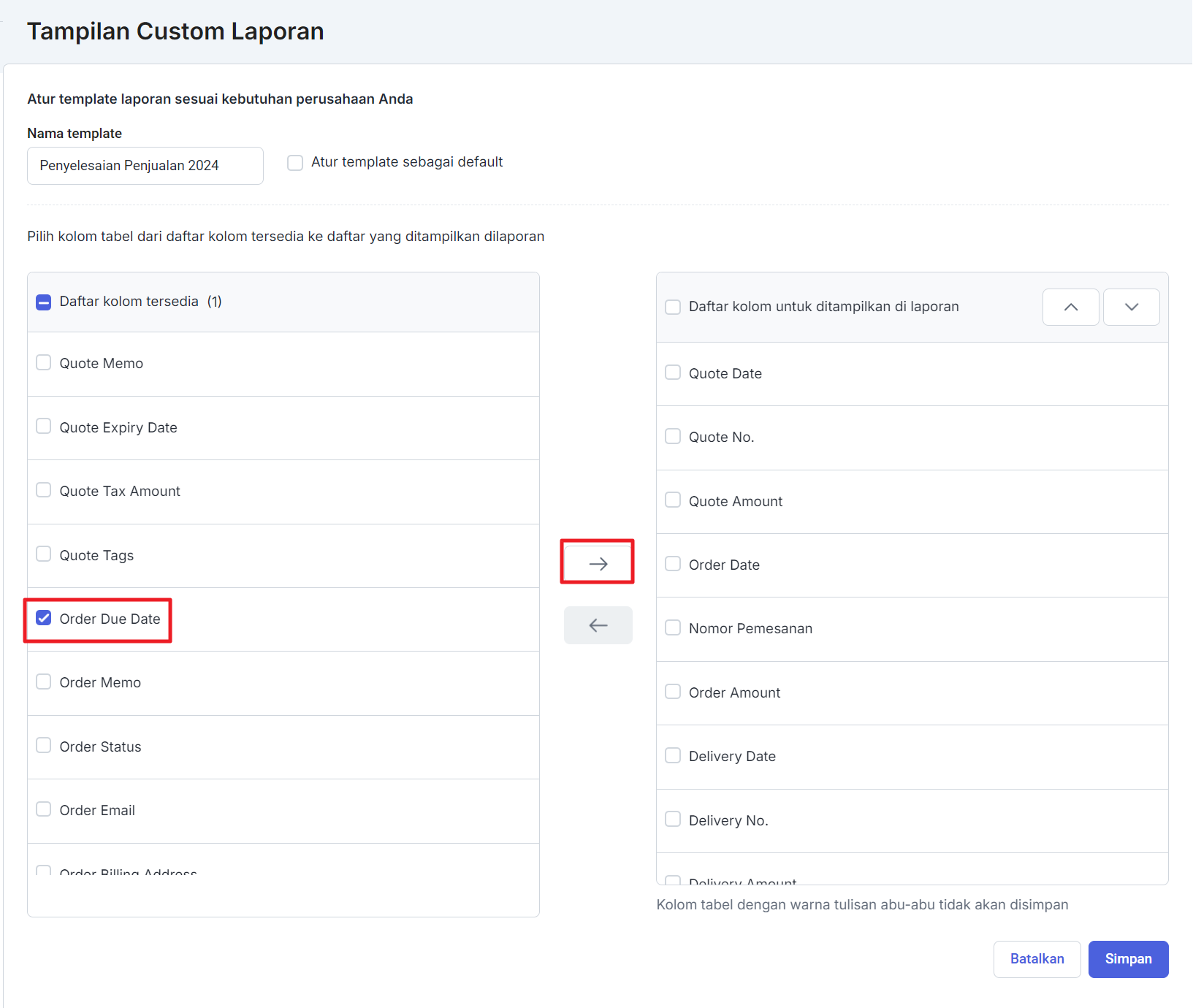Move selected column down with chevron
This screenshot has height=1008, width=1193.
tap(1131, 307)
